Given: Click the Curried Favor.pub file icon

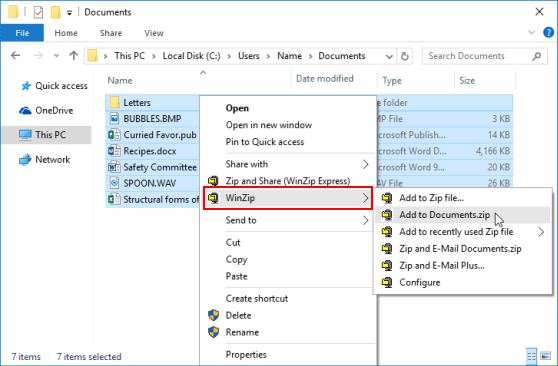Looking at the screenshot, I should tap(114, 135).
